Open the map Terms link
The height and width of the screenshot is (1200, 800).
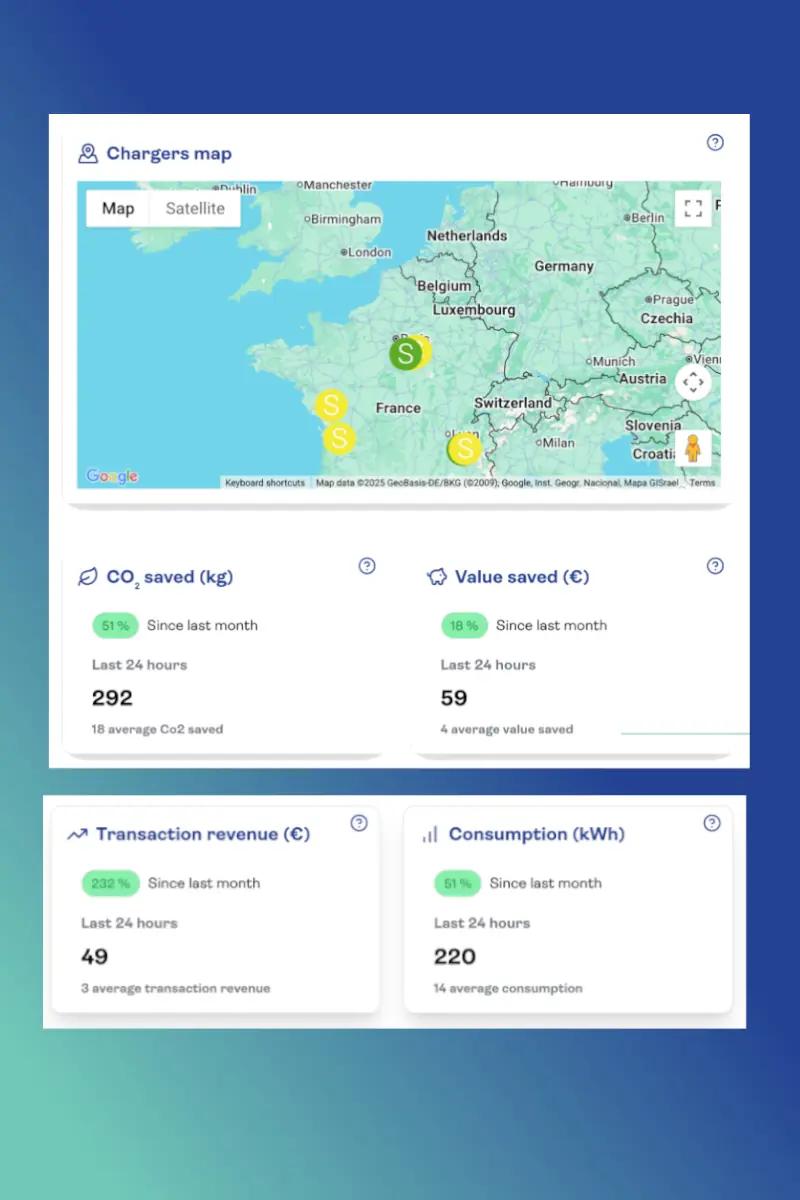click(x=702, y=483)
